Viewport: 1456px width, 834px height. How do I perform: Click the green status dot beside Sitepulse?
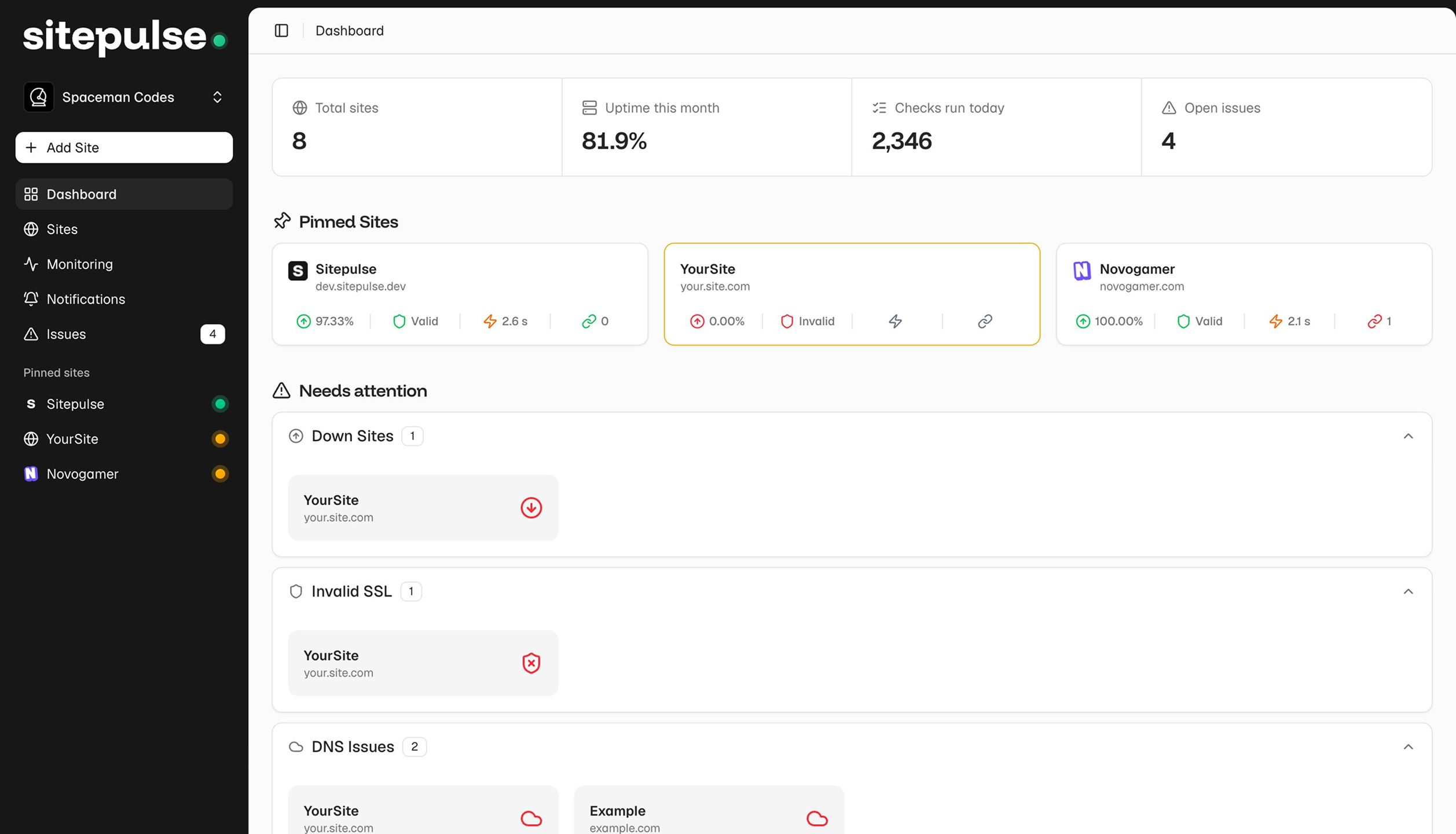[x=220, y=404]
